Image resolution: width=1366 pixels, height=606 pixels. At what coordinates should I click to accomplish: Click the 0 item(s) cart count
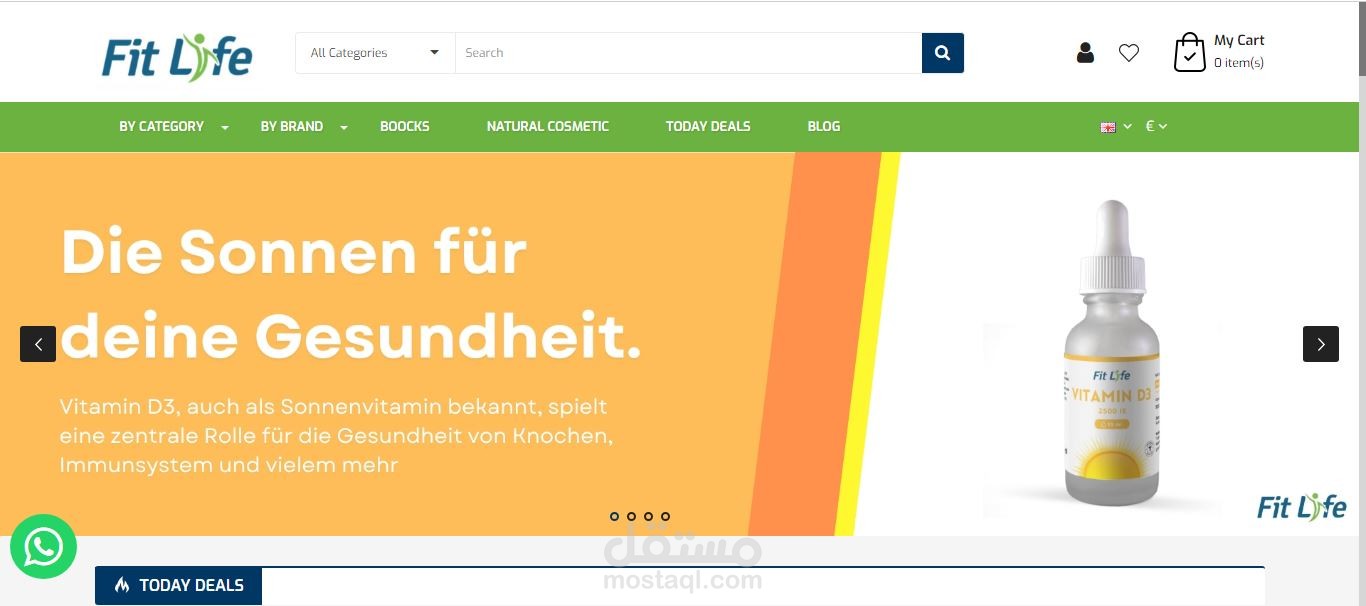(1239, 63)
